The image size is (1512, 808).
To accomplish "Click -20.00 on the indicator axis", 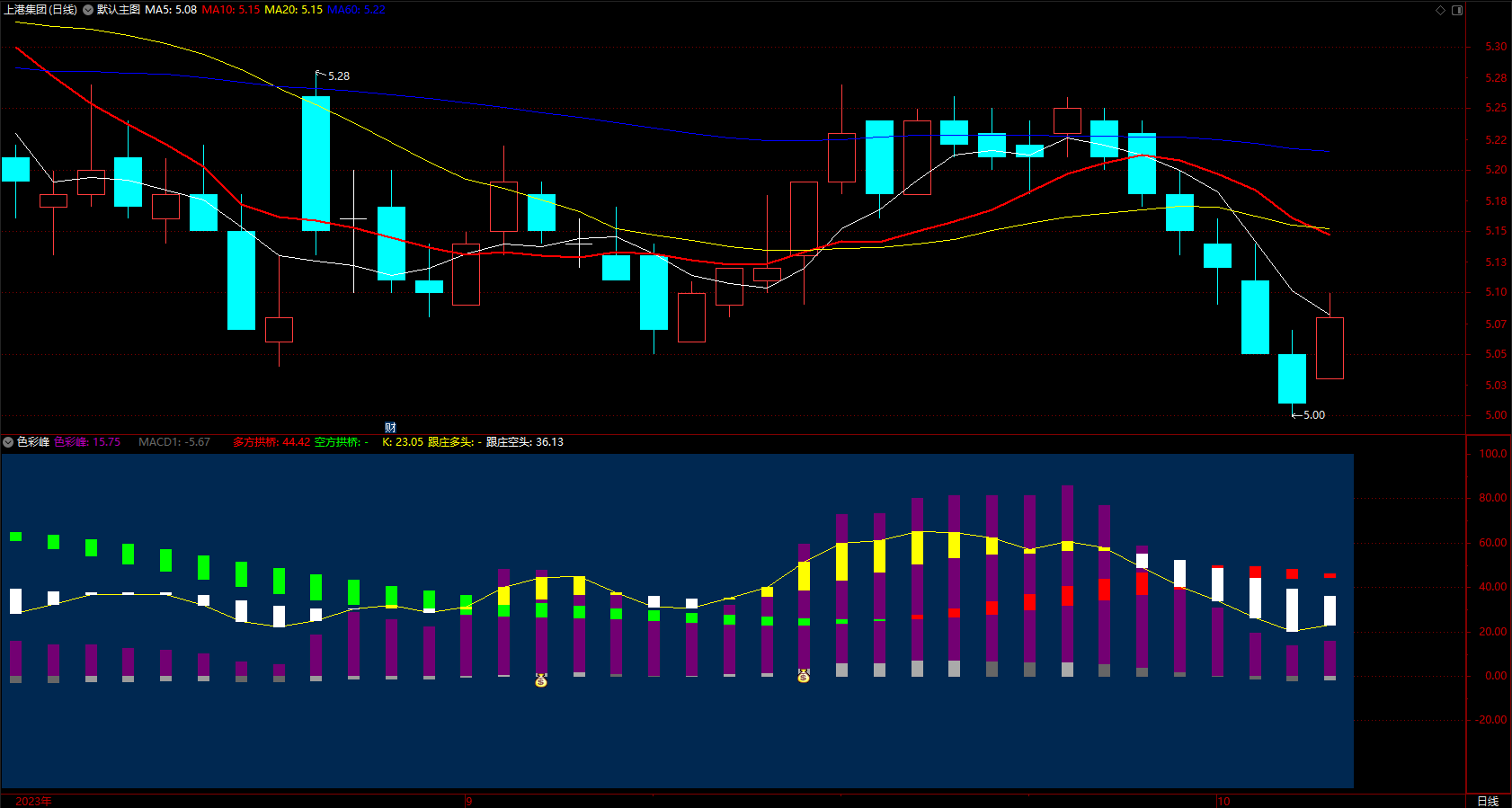I will [1491, 720].
